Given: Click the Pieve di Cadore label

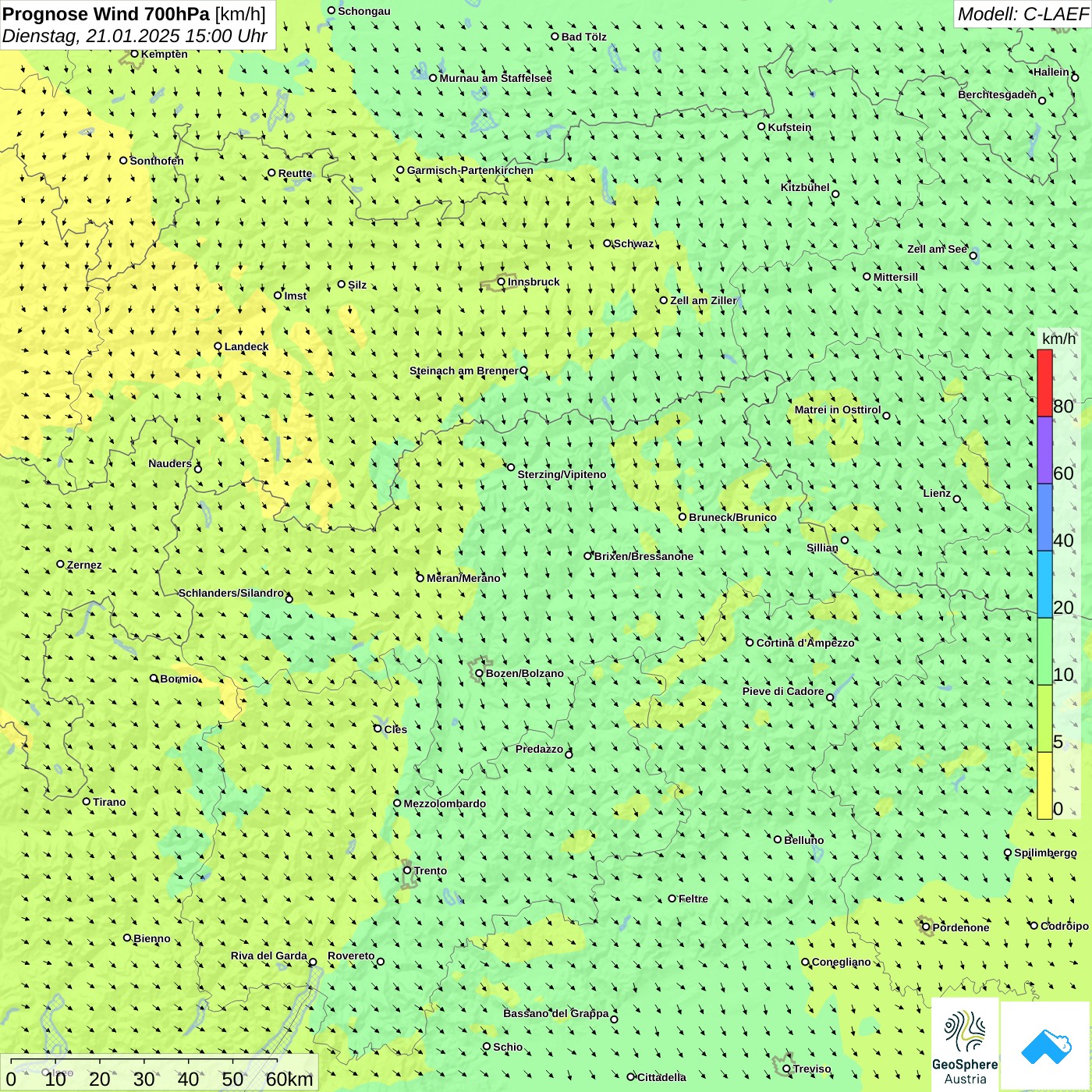Looking at the screenshot, I should point(783,691).
